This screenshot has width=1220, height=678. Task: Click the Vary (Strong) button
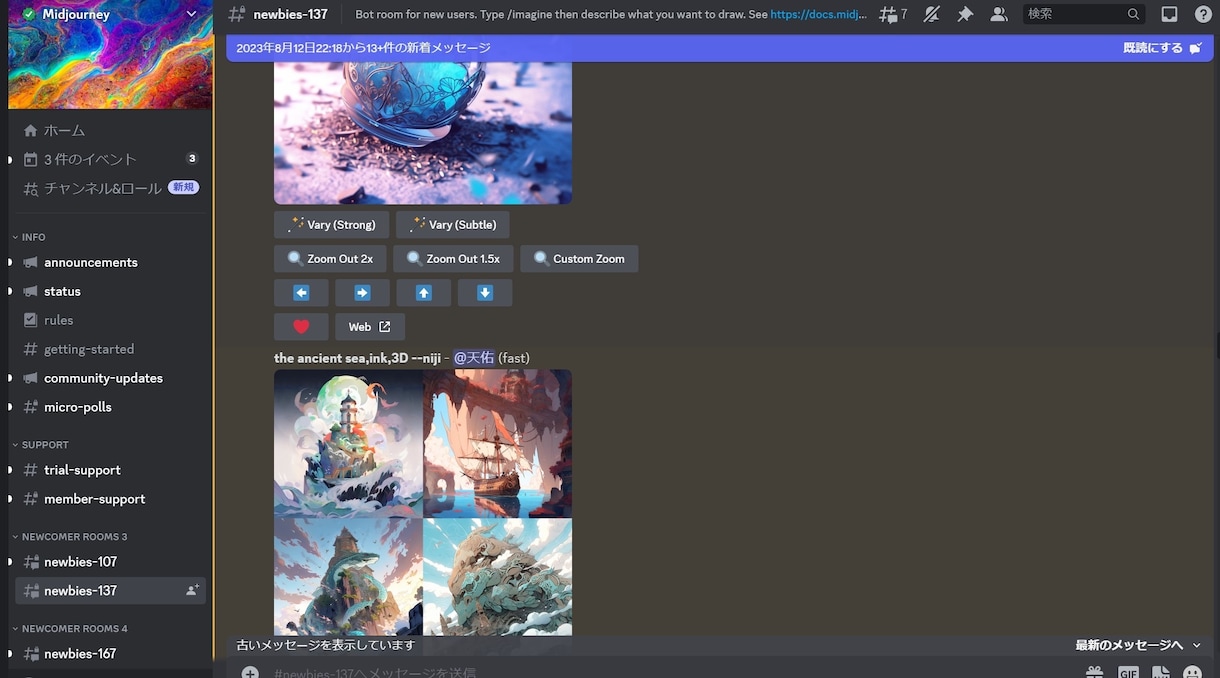click(332, 225)
